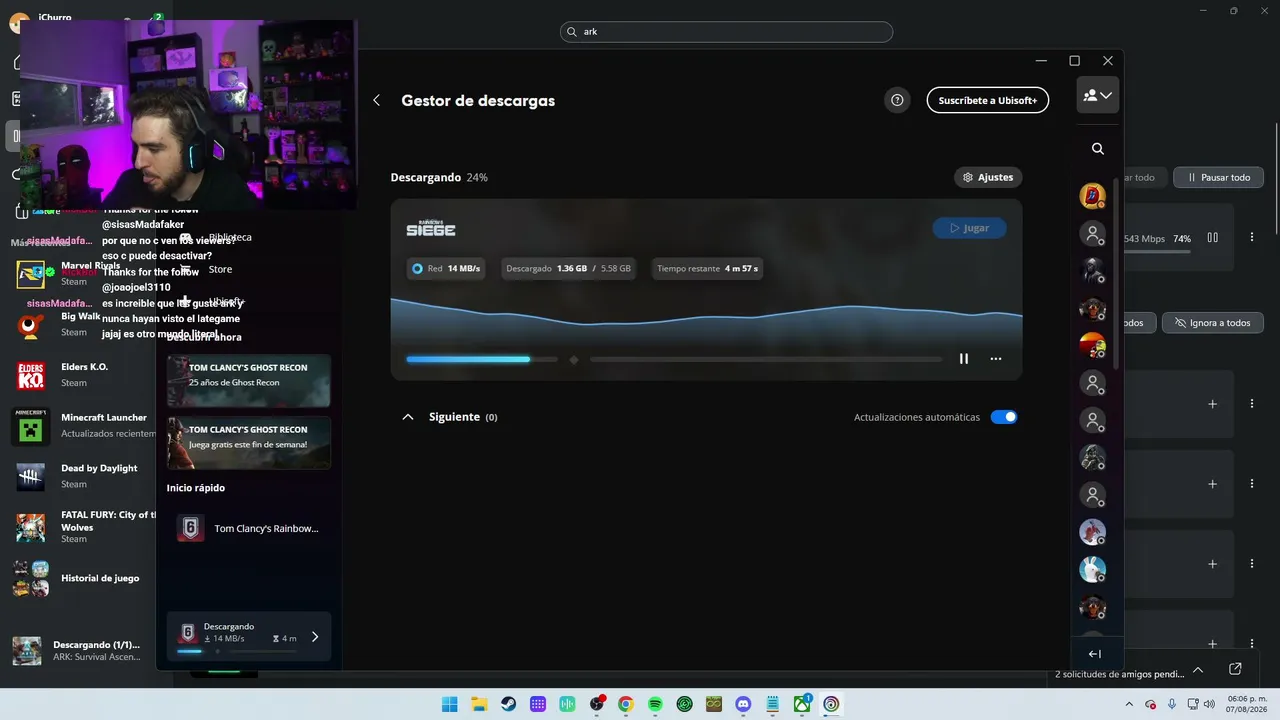Open options menu for 74% download row
The width and height of the screenshot is (1280, 720).
1251,238
